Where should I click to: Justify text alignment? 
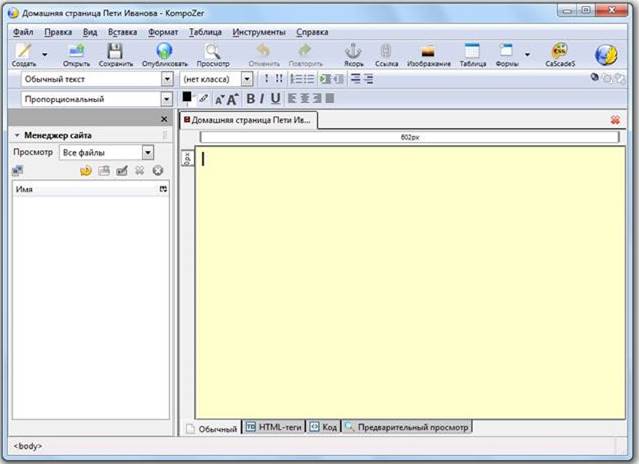point(330,98)
